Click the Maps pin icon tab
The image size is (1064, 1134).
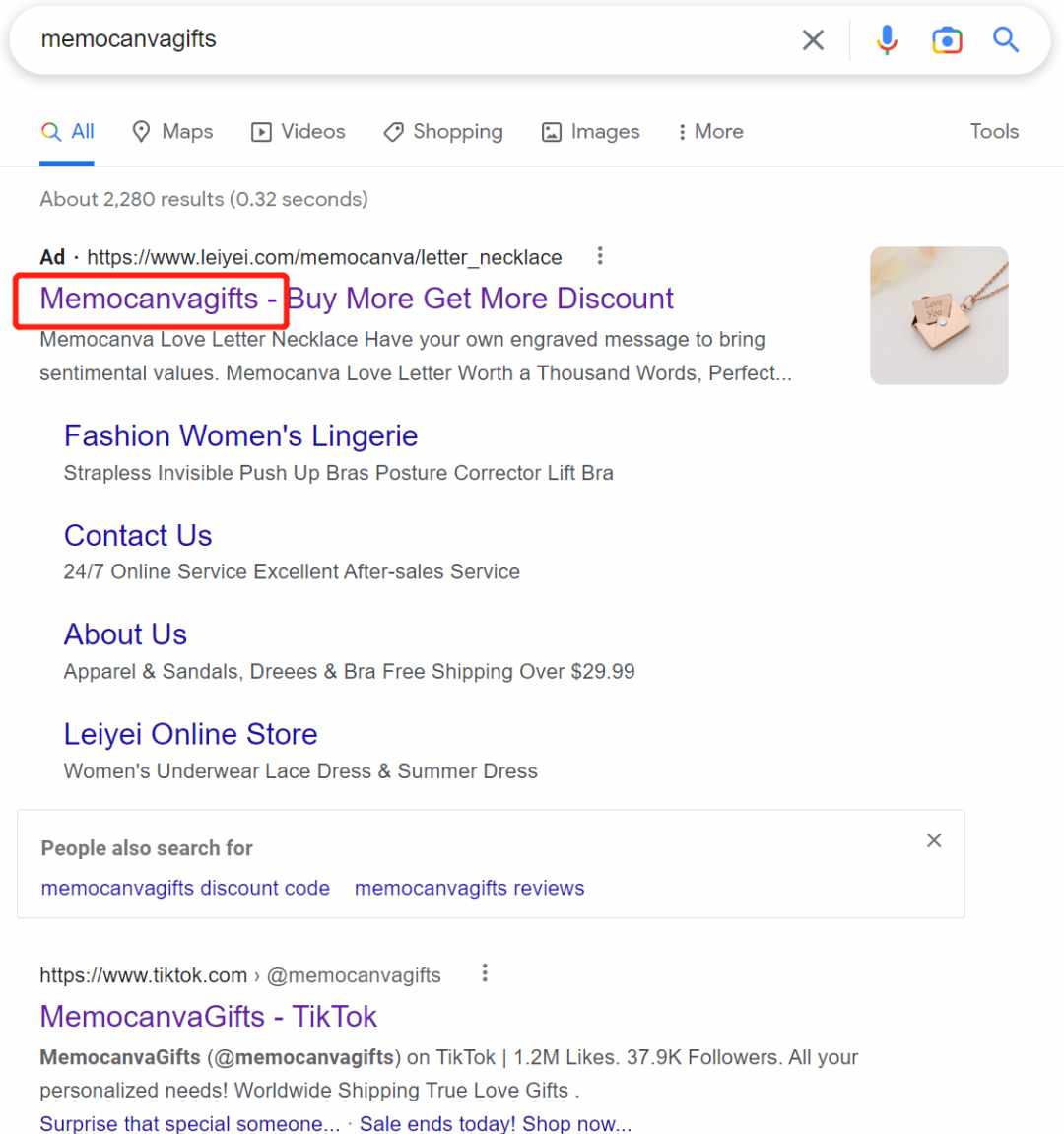click(172, 132)
